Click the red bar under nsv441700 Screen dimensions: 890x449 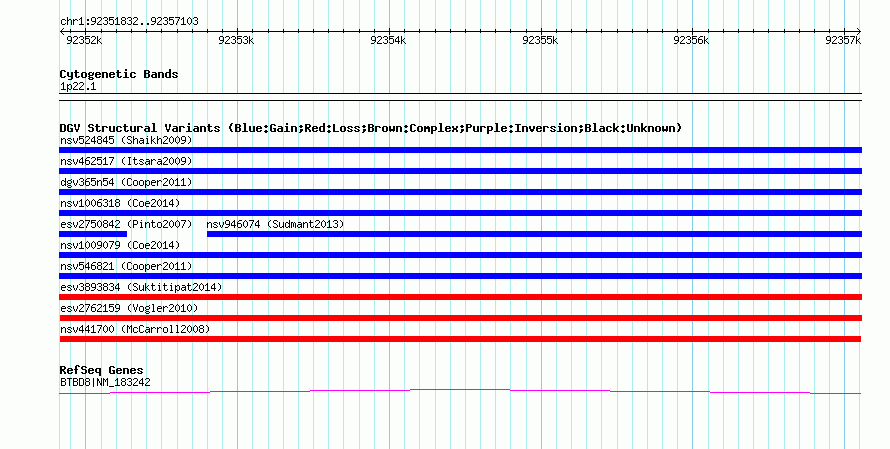(x=460, y=339)
